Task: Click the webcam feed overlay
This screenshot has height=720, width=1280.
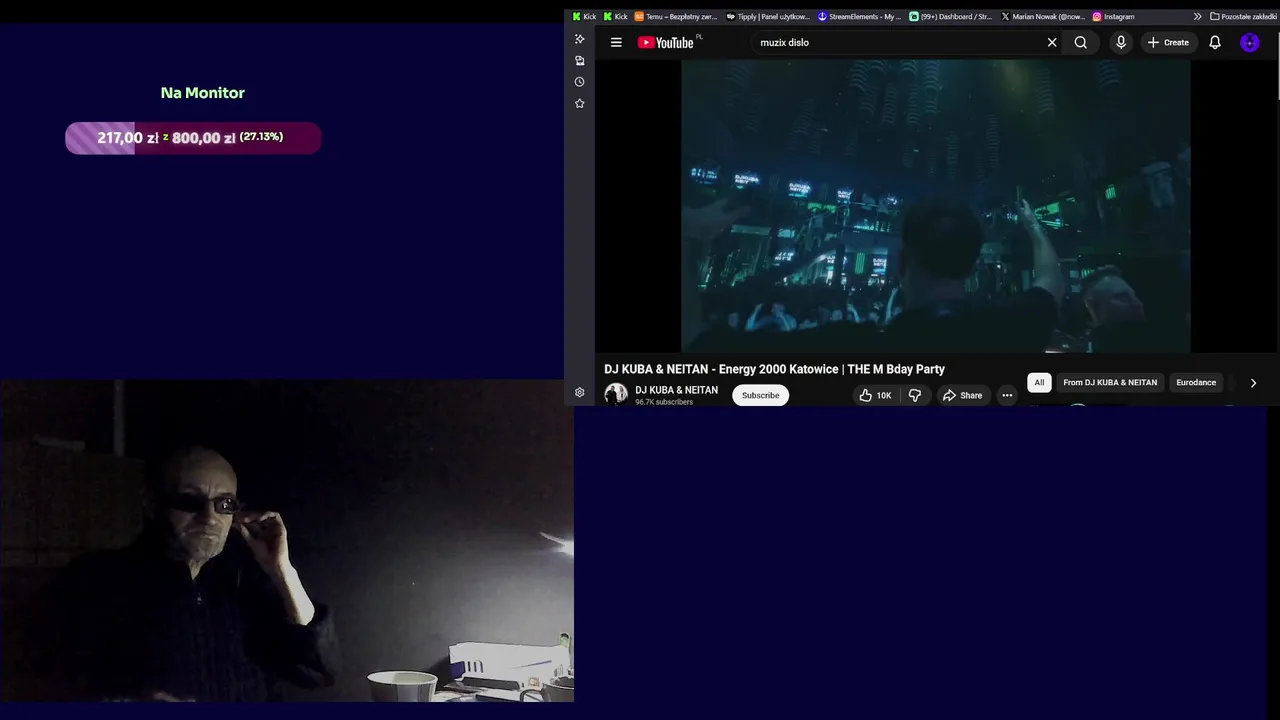Action: click(x=287, y=540)
